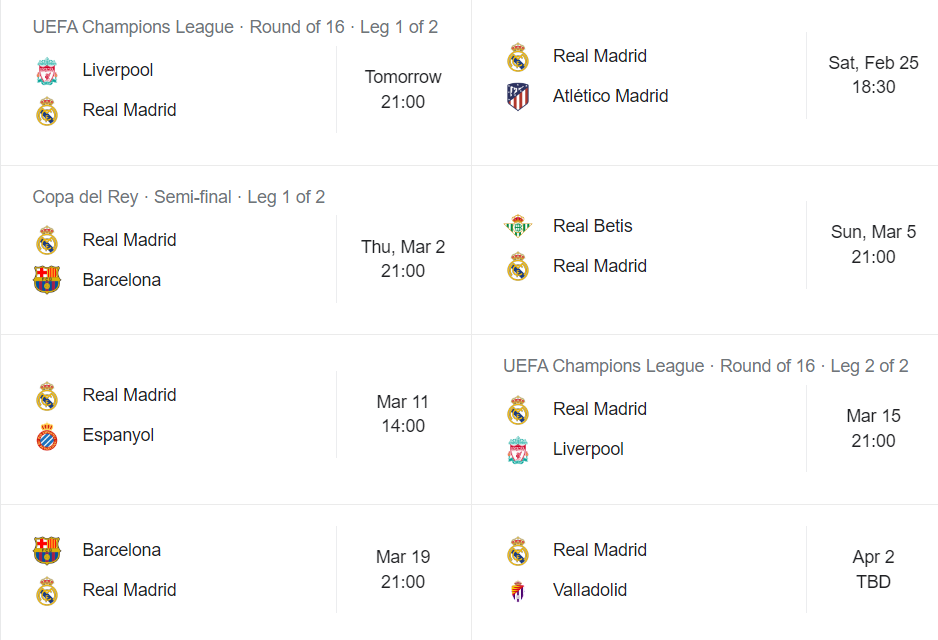Select the Real Betis team name
The height and width of the screenshot is (640, 938).
(592, 225)
